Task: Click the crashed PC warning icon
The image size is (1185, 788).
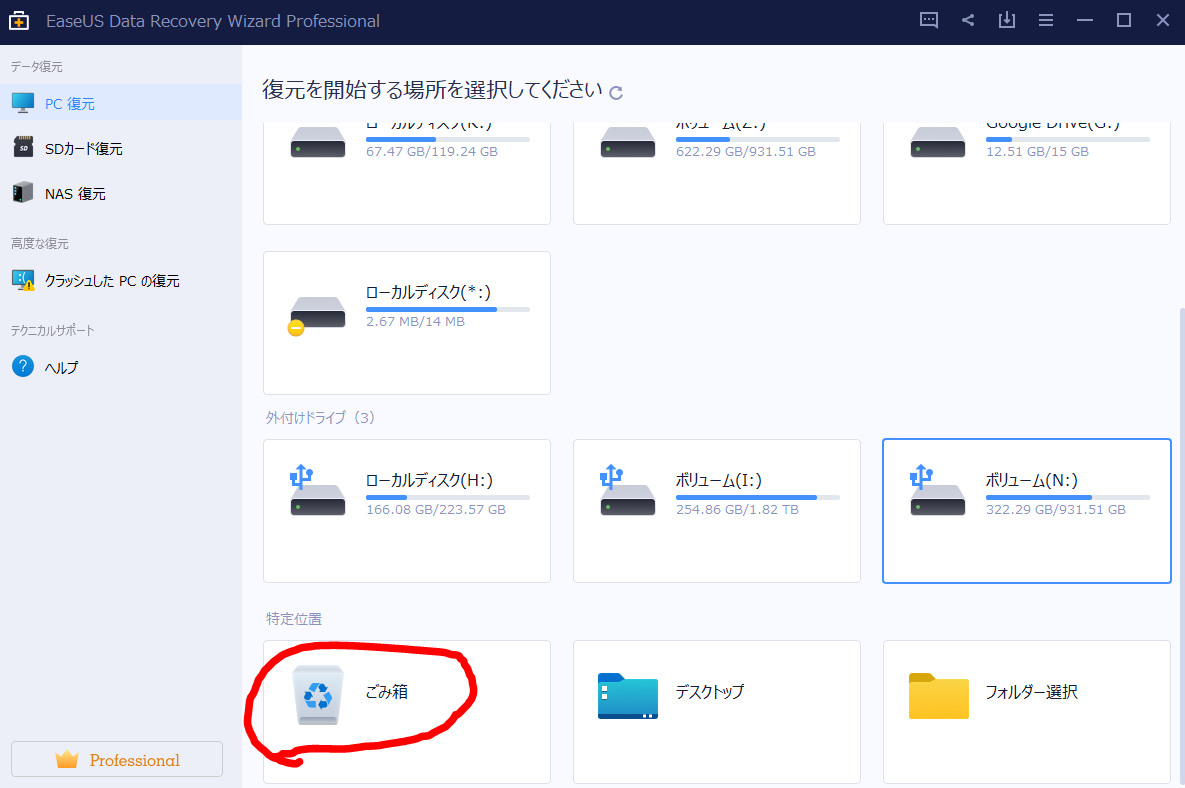Action: [23, 280]
